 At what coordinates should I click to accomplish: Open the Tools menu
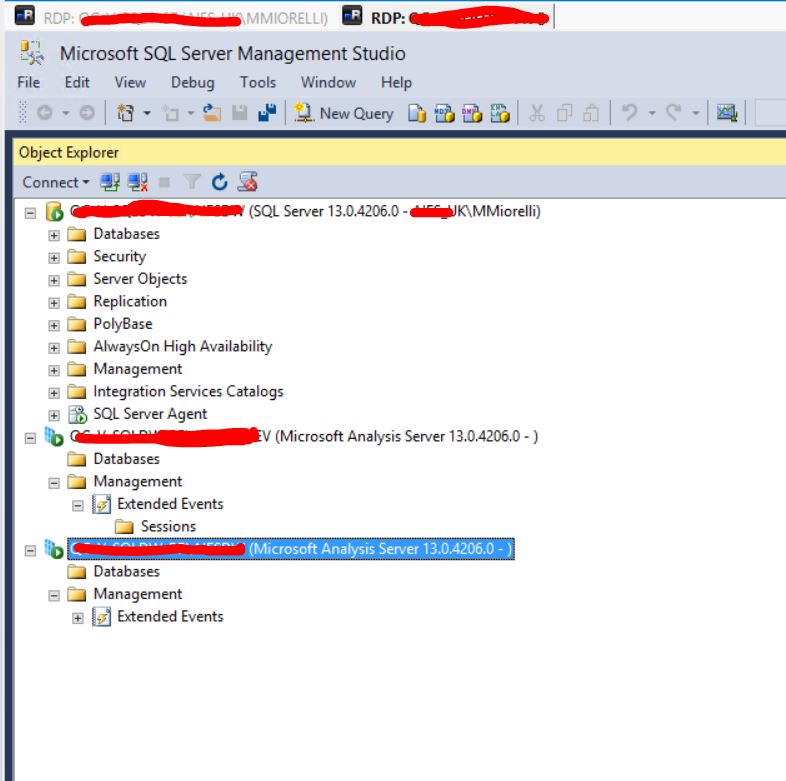coord(258,82)
